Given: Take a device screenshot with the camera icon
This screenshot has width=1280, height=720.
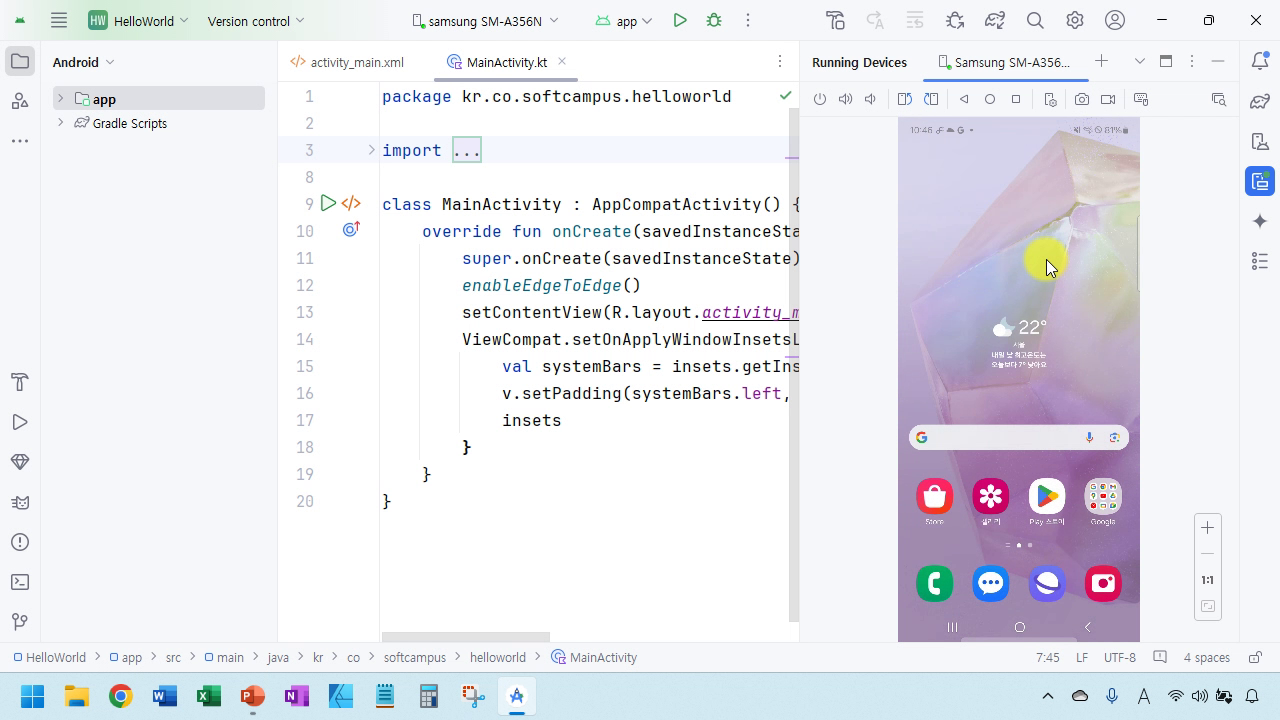Looking at the screenshot, I should click(x=1082, y=99).
